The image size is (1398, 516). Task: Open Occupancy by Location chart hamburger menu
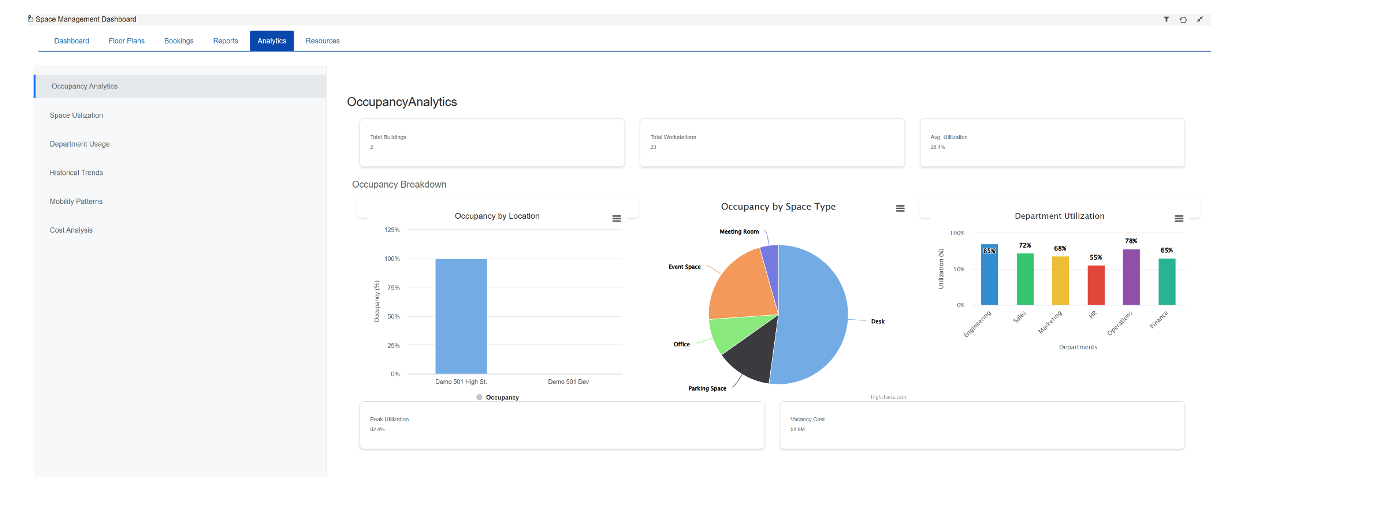point(617,218)
